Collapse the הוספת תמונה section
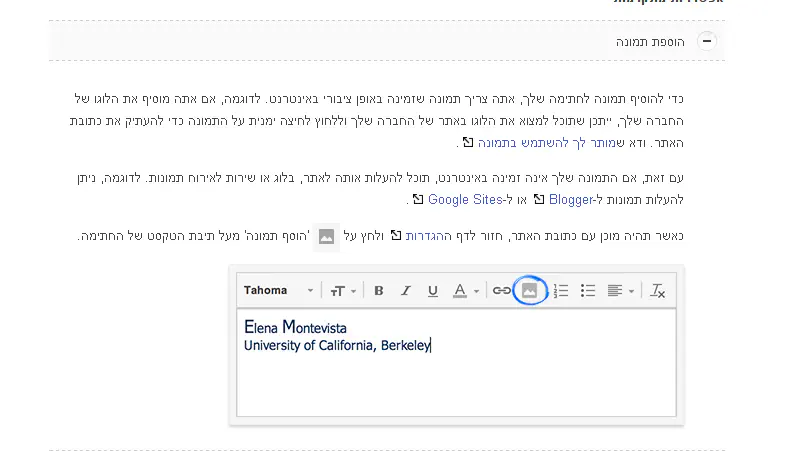The image size is (796, 451). click(708, 42)
